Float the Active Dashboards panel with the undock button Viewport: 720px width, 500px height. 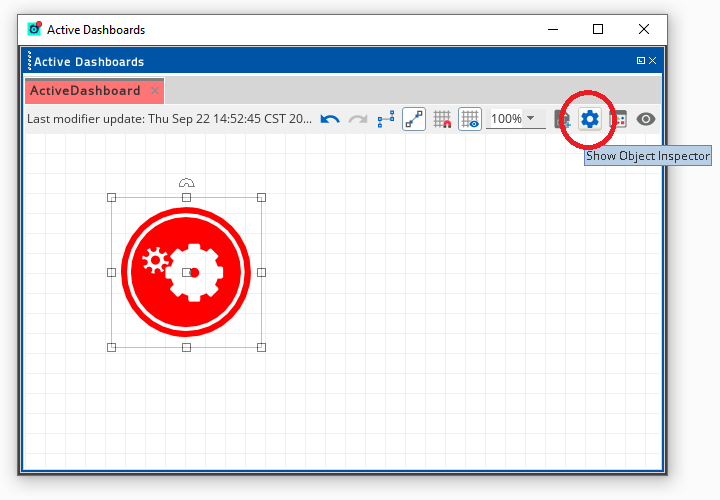point(641,61)
